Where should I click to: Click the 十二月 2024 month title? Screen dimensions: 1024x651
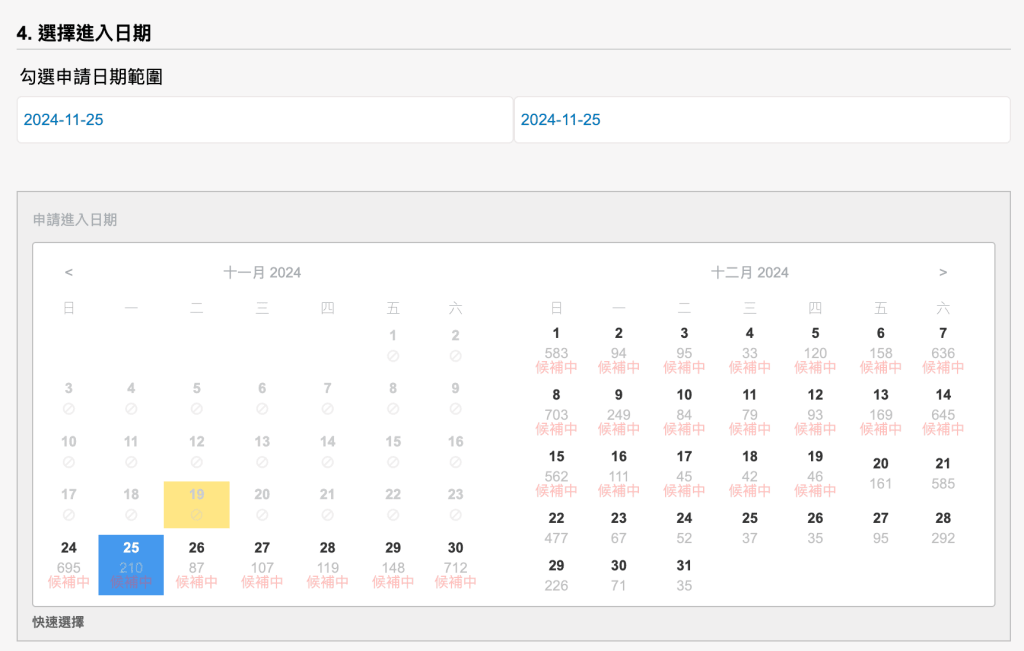coord(750,272)
